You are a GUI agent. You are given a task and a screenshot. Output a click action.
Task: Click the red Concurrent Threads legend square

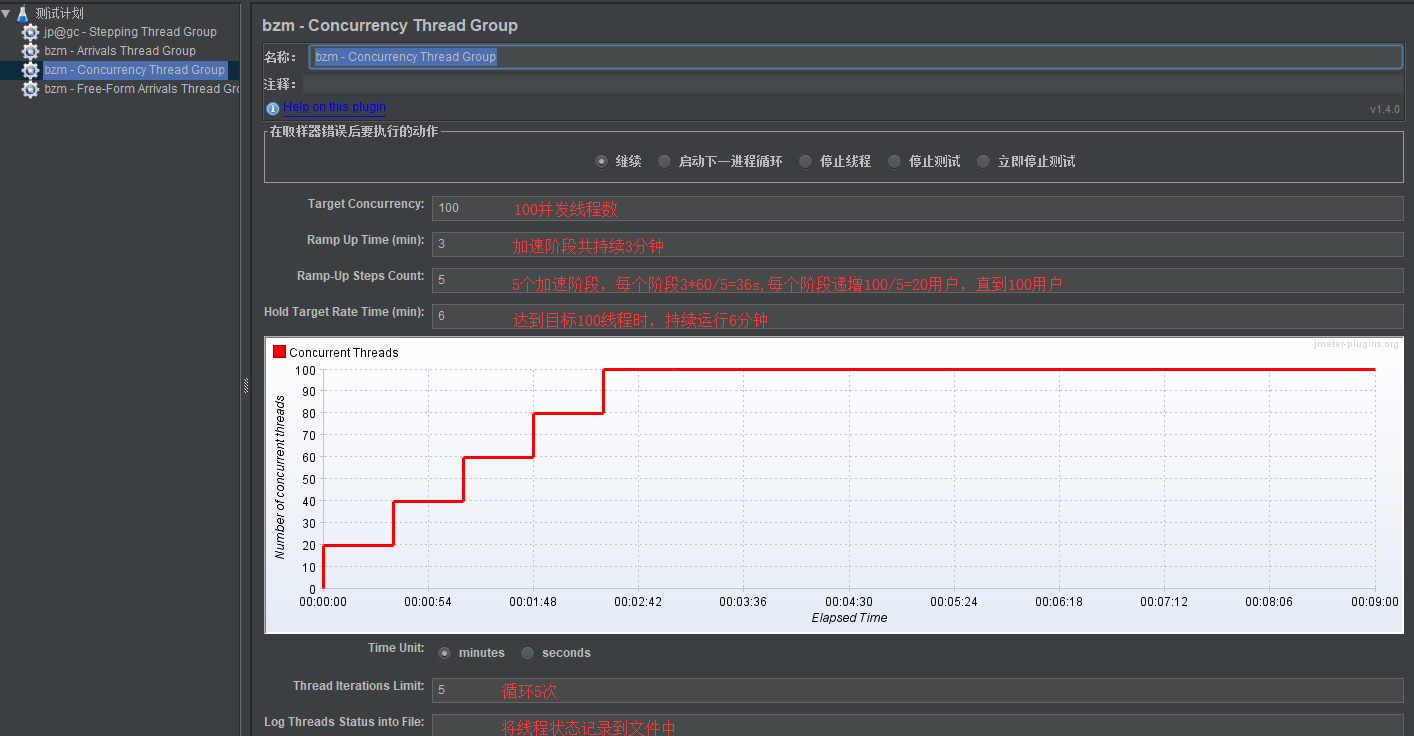pyautogui.click(x=279, y=352)
